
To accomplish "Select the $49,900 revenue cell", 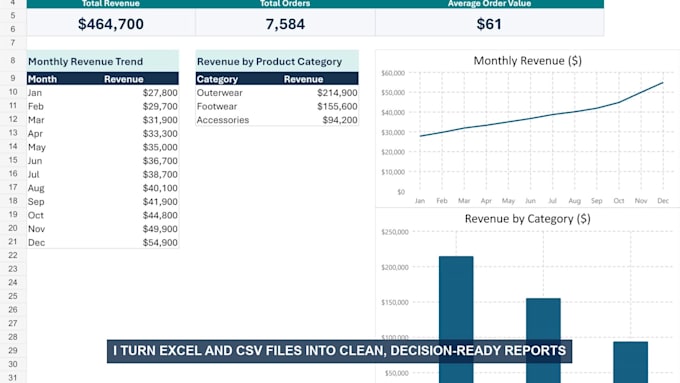I will point(160,229).
